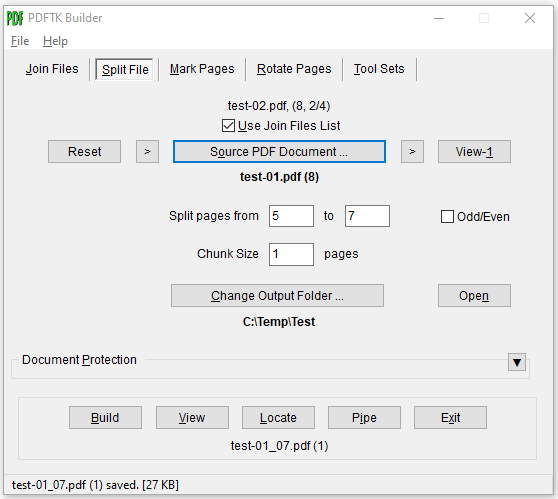Viewport: 558px width, 499px height.
Task: Switch to the Mark Pages tab
Action: coord(202,69)
